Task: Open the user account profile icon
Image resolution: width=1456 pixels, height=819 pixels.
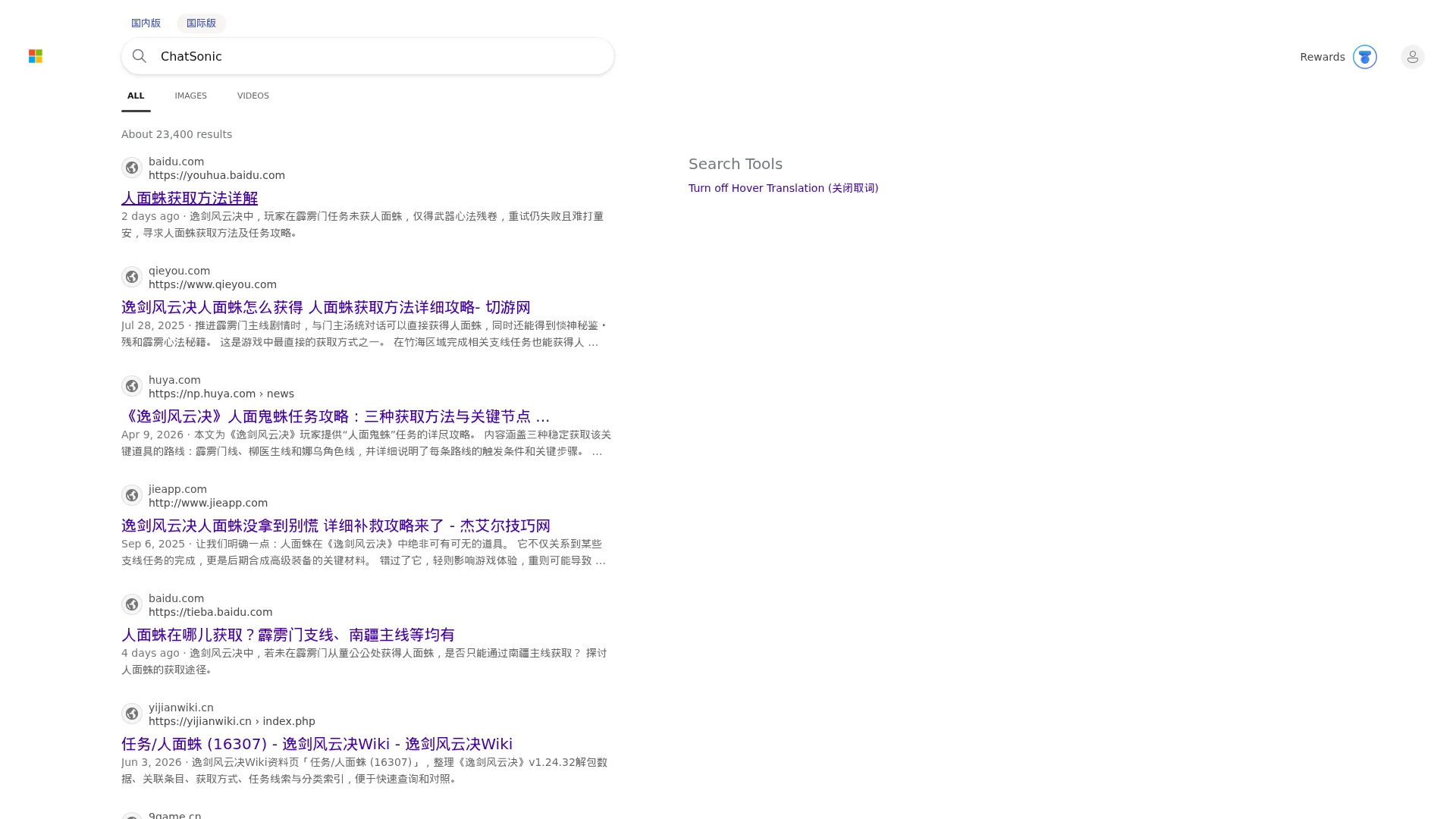Action: tap(1412, 57)
